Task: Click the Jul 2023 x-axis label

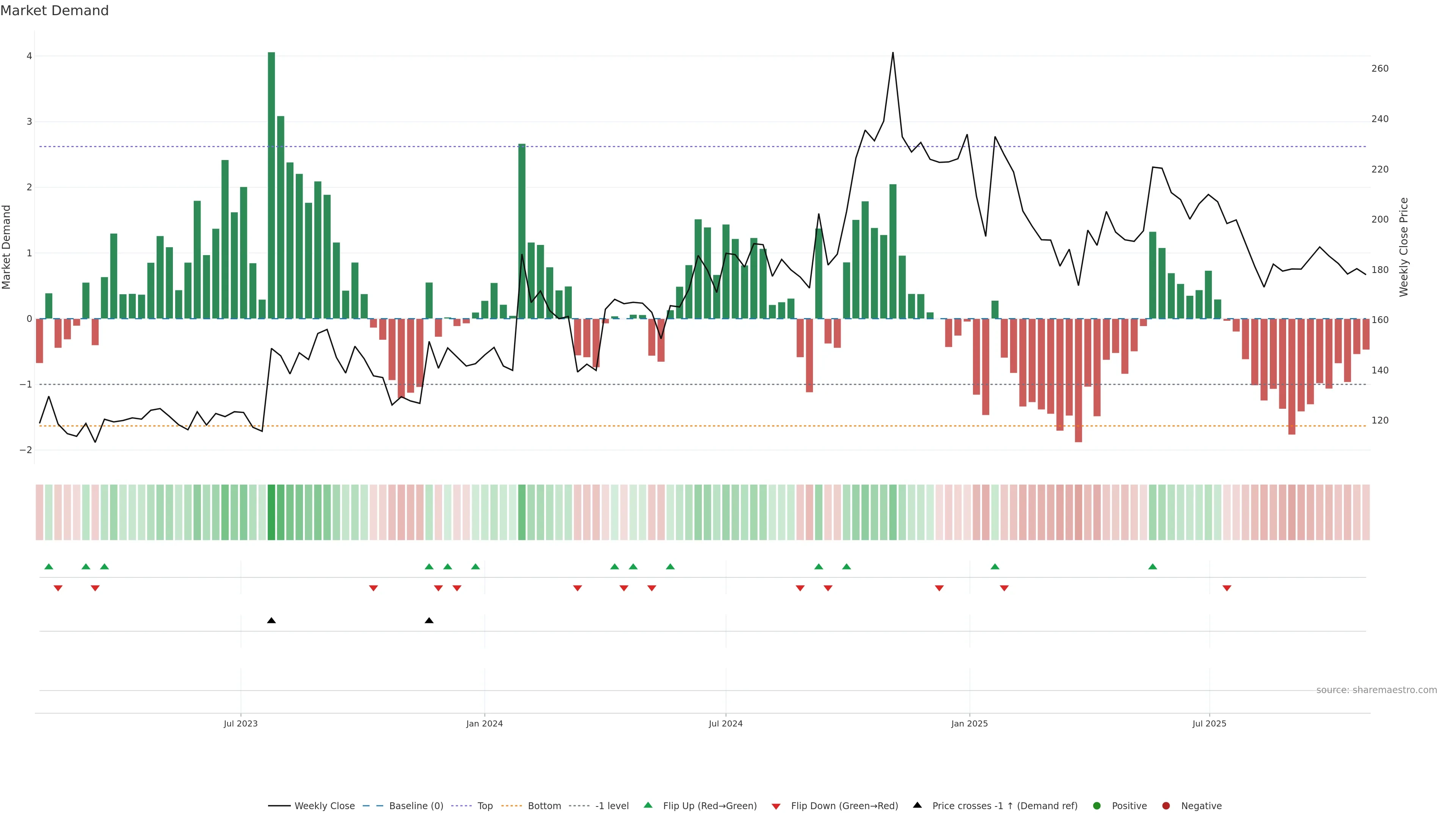Action: [240, 723]
